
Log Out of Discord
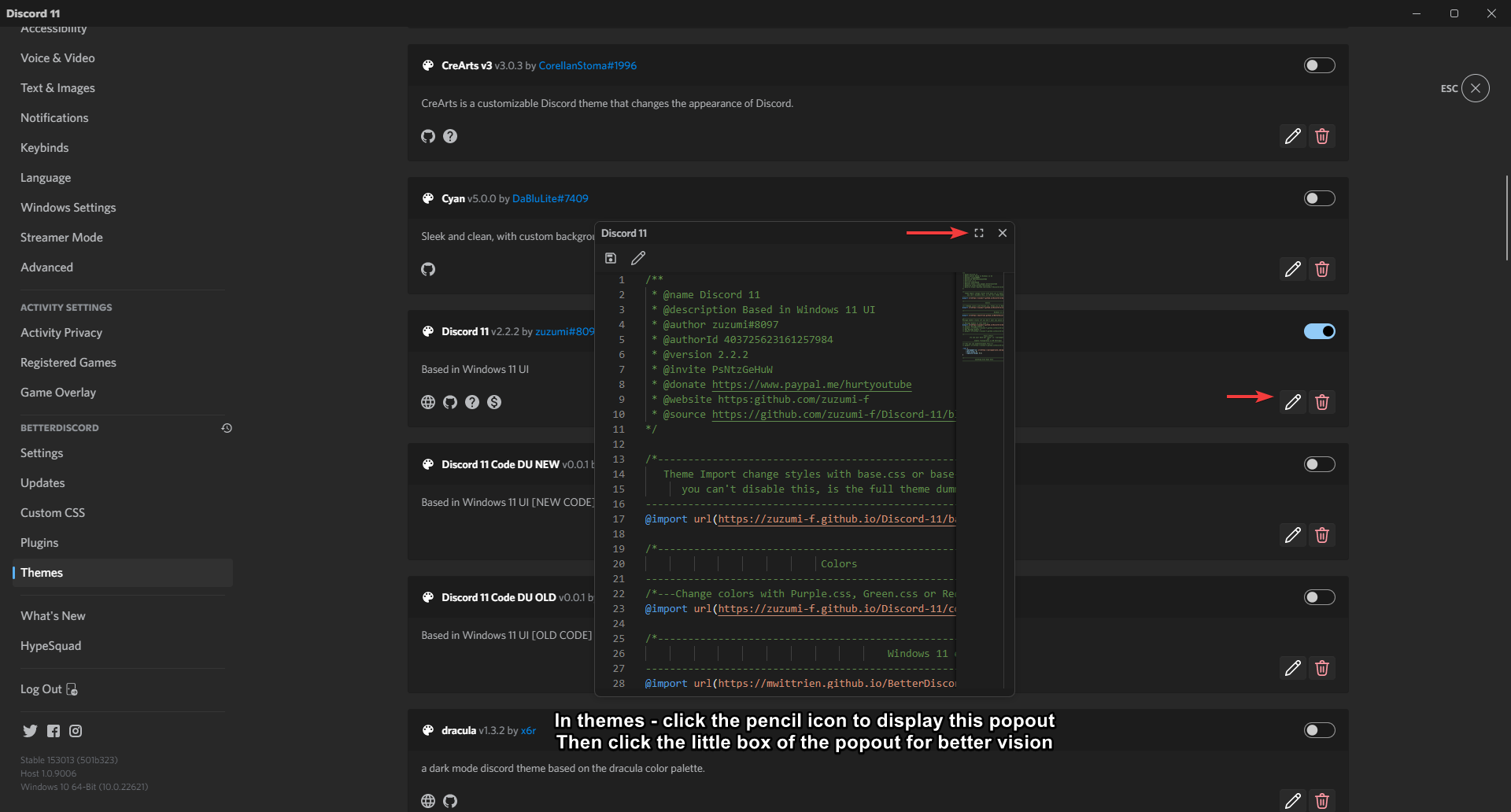tap(123, 689)
